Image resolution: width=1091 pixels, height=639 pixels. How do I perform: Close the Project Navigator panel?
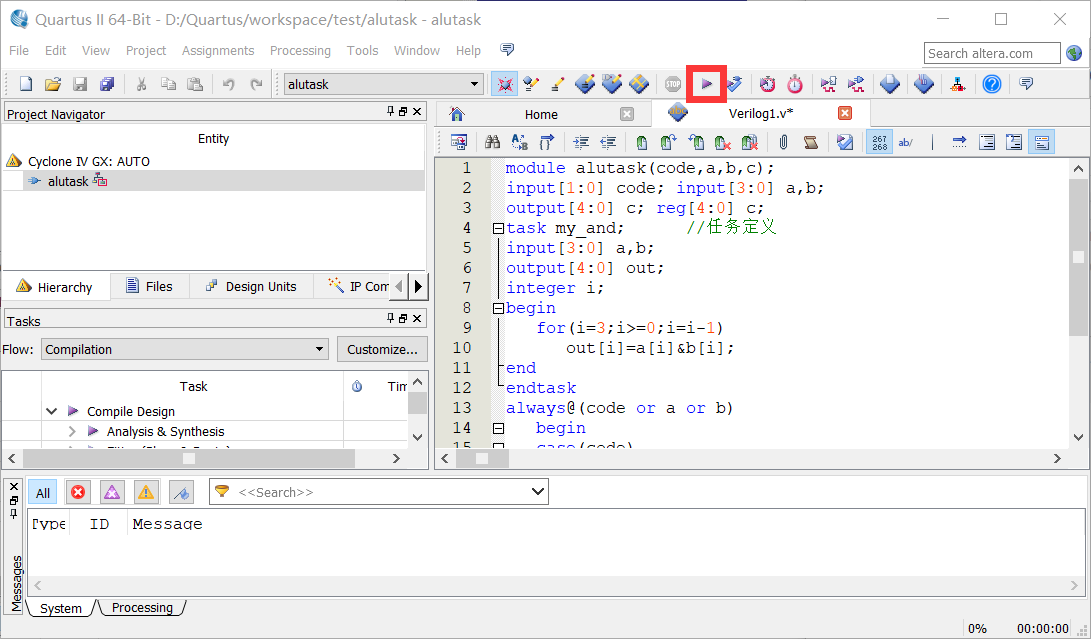417,111
